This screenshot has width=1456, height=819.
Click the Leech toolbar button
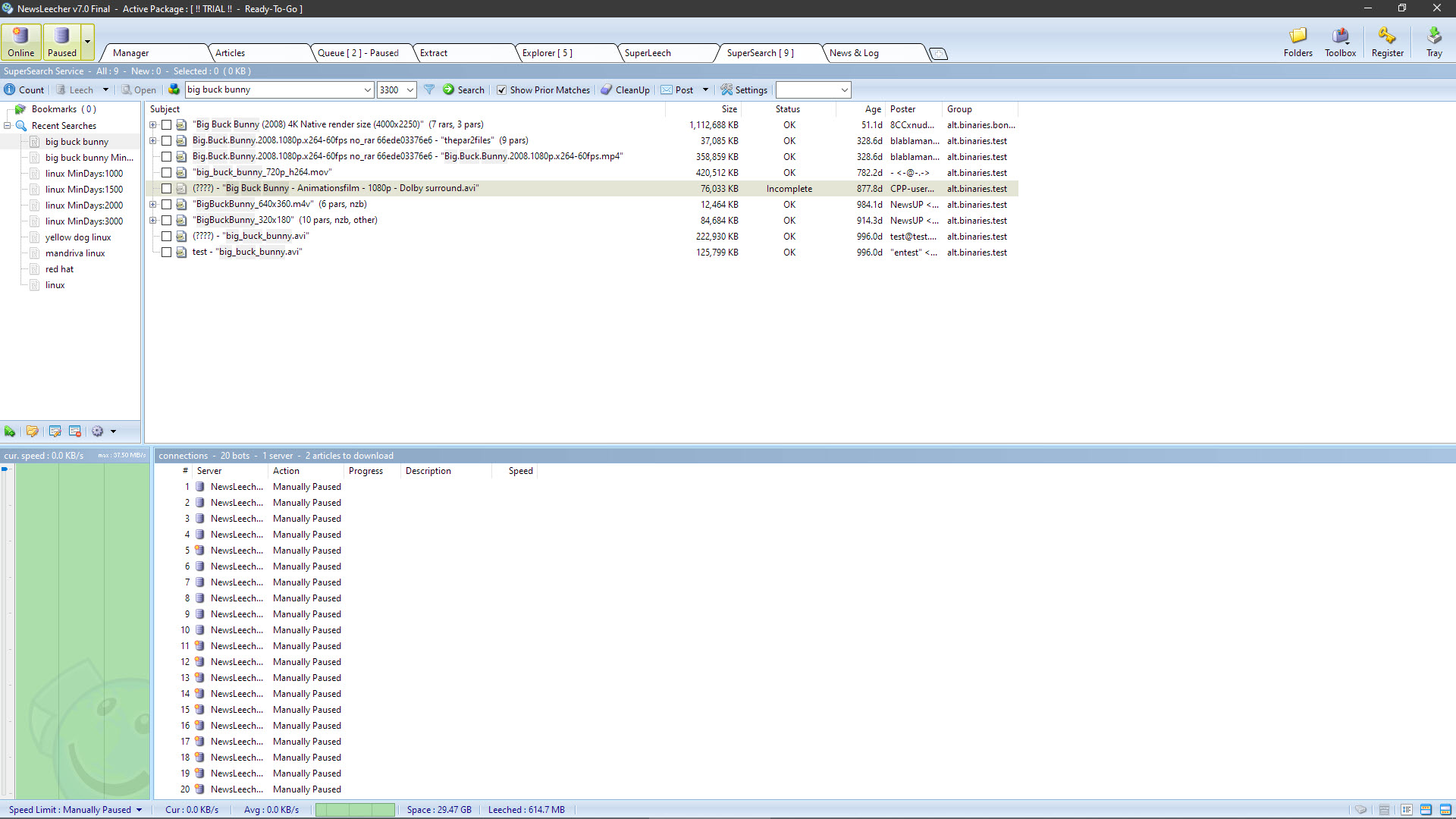click(x=74, y=89)
